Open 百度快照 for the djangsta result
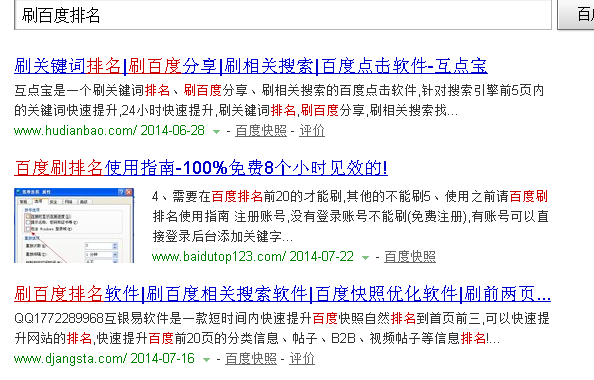The height and width of the screenshot is (380, 594). (251, 358)
